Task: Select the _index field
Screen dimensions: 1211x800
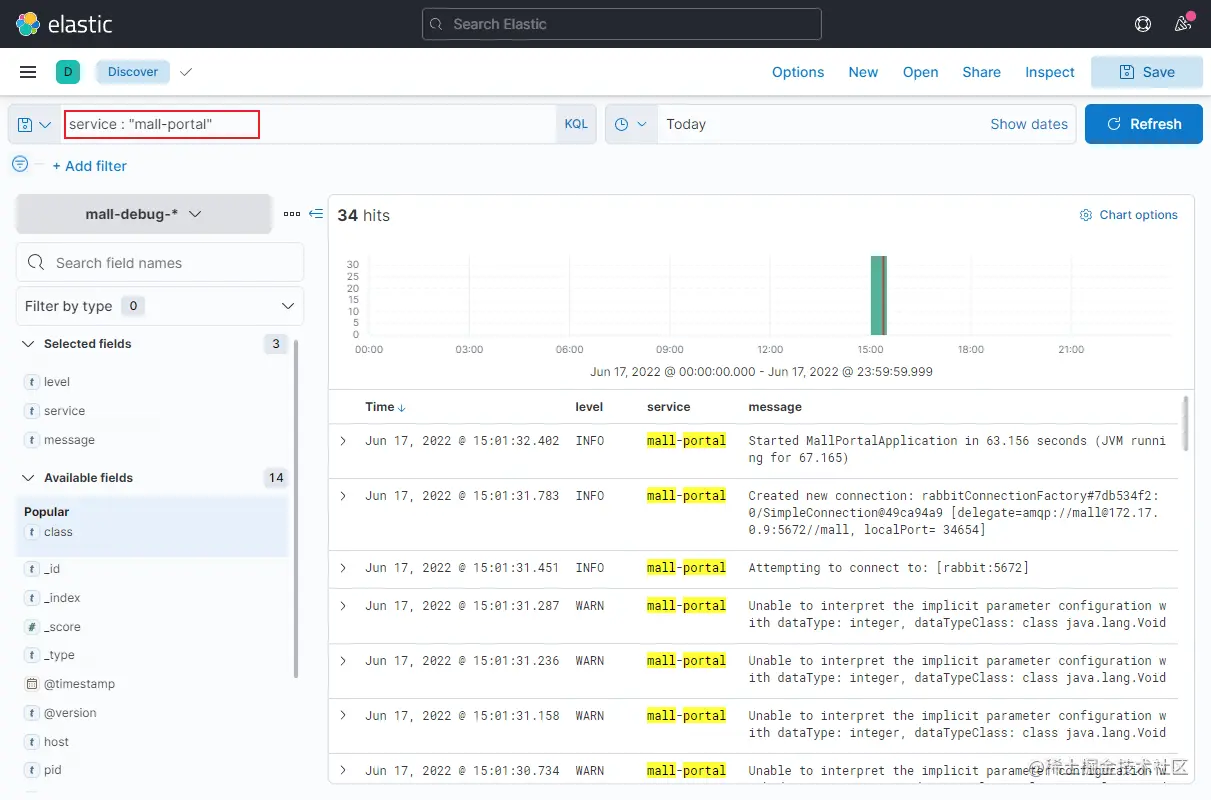Action: point(62,598)
